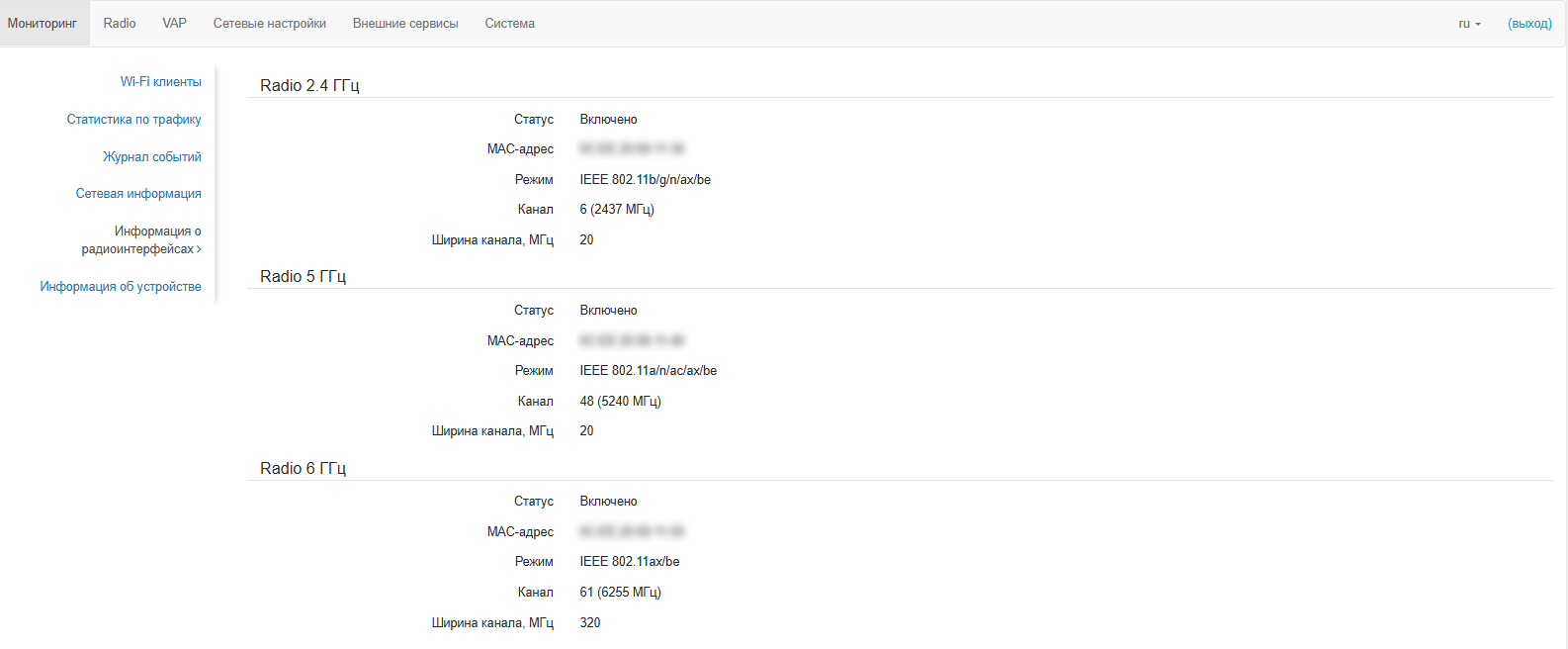
Task: Open the Система menu item
Action: (x=509, y=23)
